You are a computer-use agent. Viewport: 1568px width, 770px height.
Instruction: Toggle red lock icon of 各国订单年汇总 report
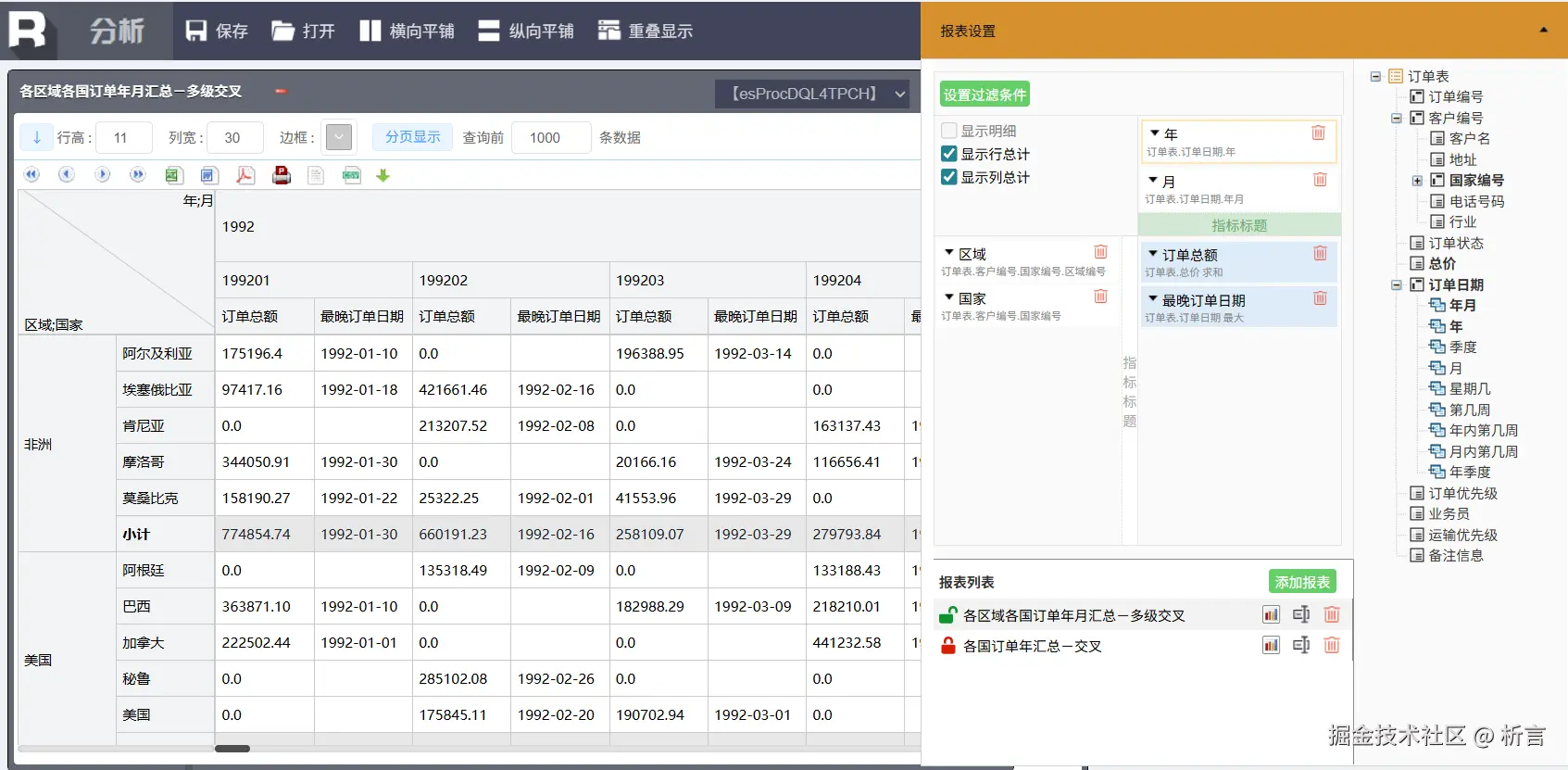click(x=947, y=645)
